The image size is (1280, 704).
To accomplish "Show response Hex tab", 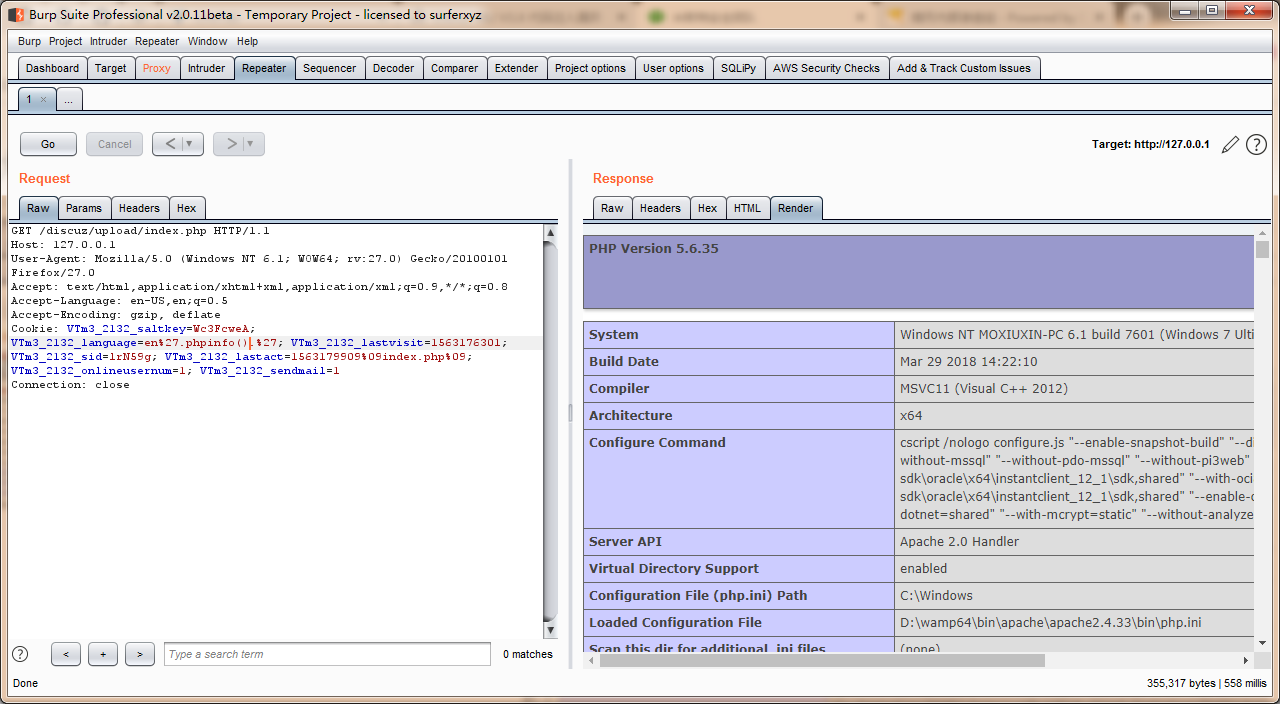I will pyautogui.click(x=707, y=208).
